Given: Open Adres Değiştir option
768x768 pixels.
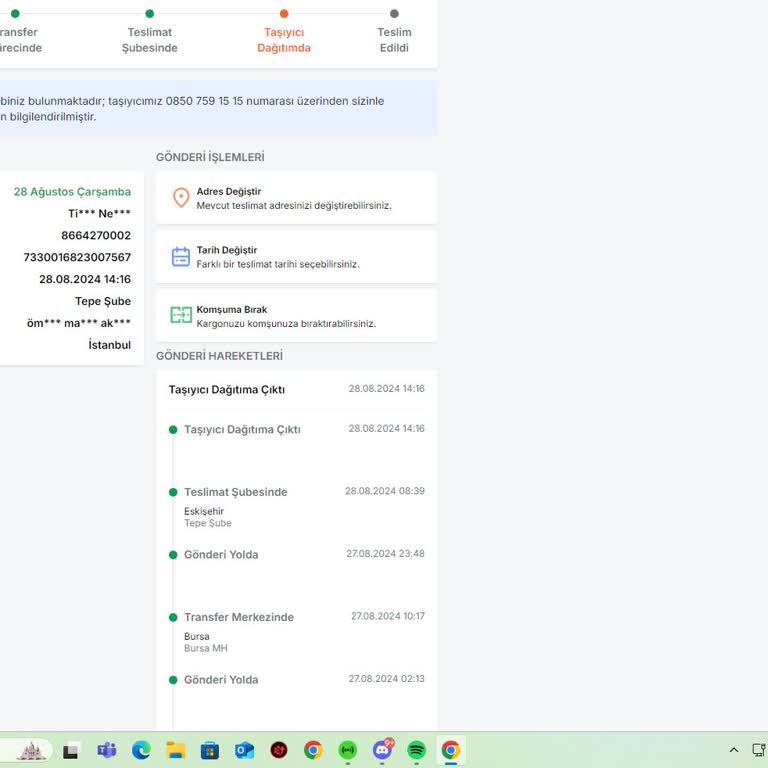Looking at the screenshot, I should 296,198.
